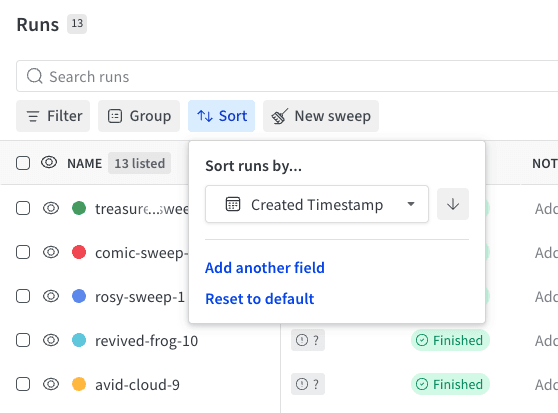Click the Search runs input field
The image size is (558, 413).
click(x=287, y=76)
